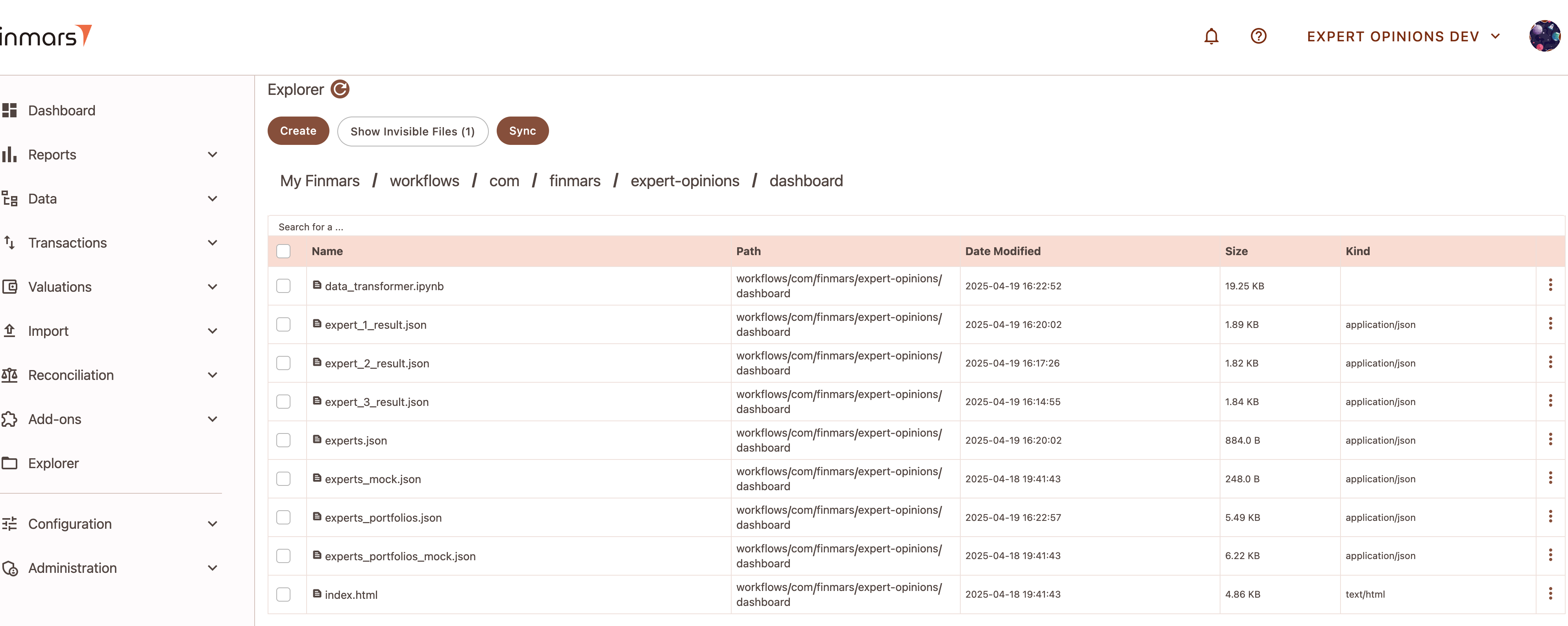The image size is (1568, 626).
Task: Click the Sync button
Action: (x=522, y=131)
